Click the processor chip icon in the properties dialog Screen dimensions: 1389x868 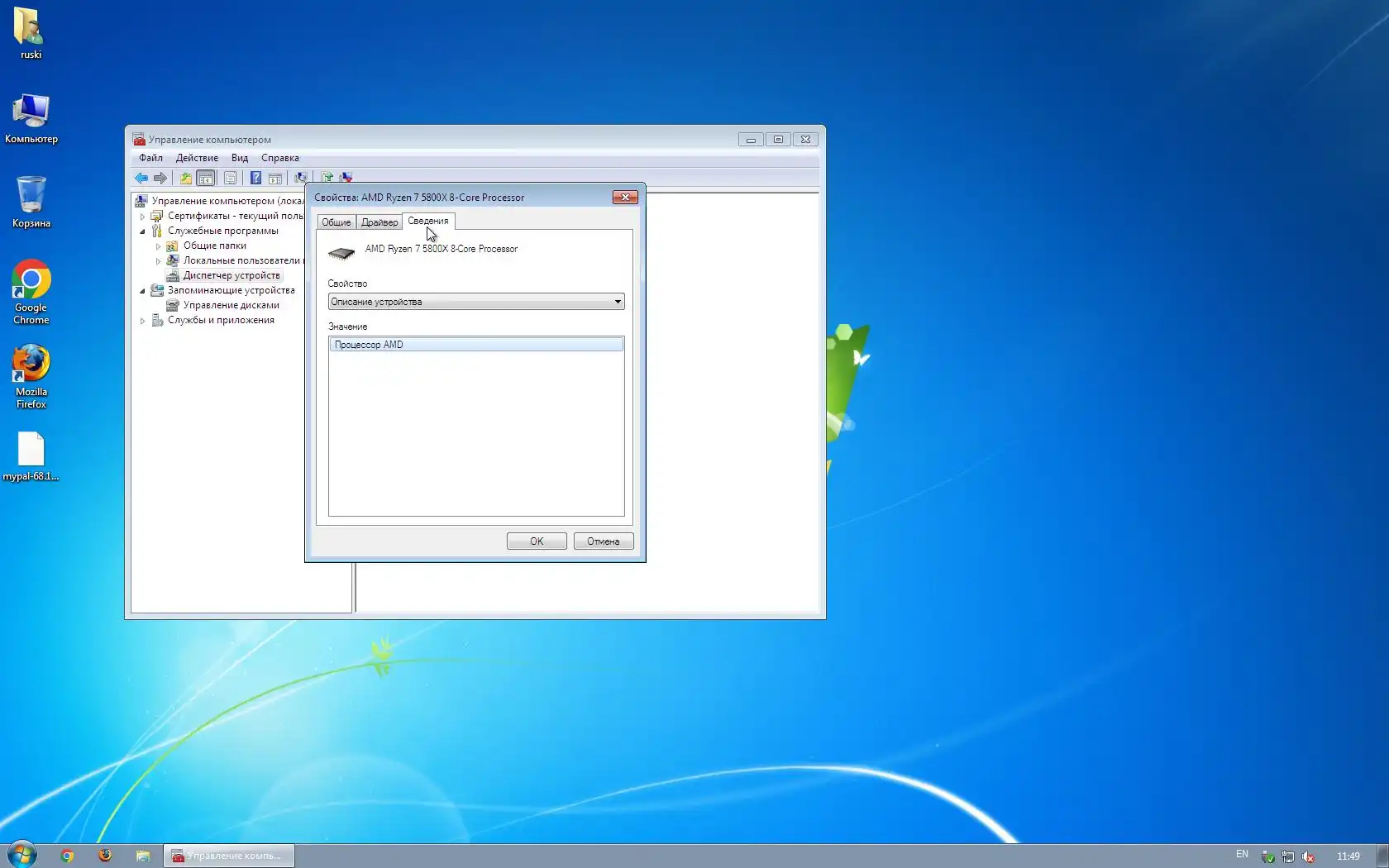[x=341, y=252]
